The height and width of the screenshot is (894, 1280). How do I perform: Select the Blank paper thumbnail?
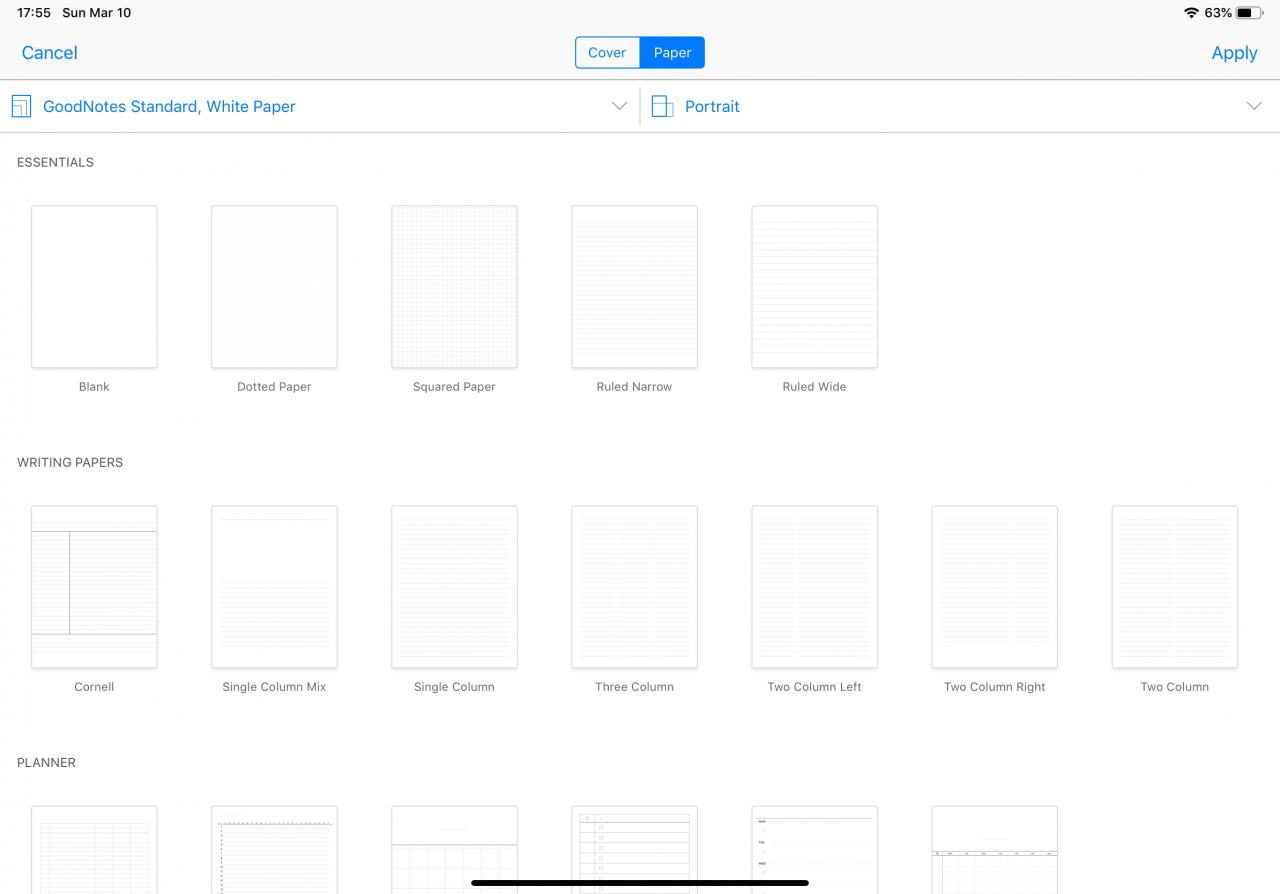pyautogui.click(x=94, y=287)
